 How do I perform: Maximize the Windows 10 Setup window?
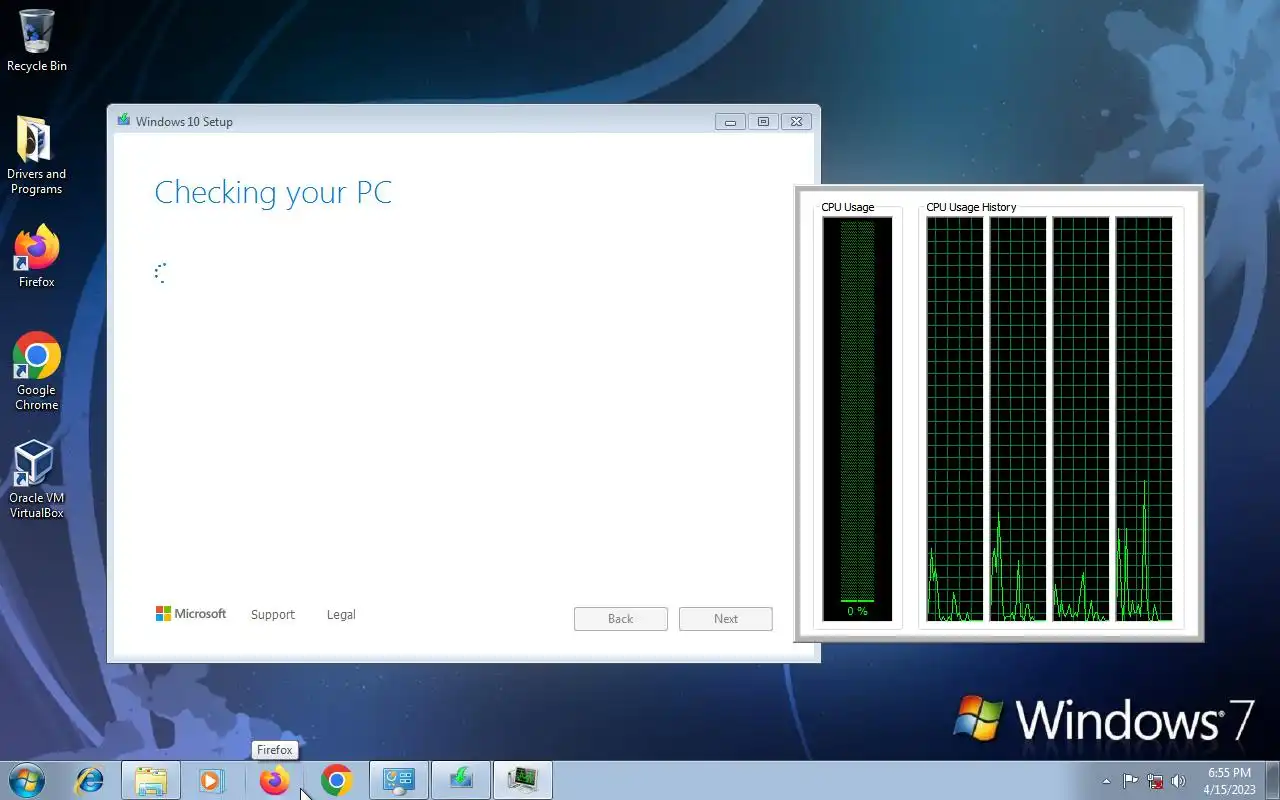763,122
